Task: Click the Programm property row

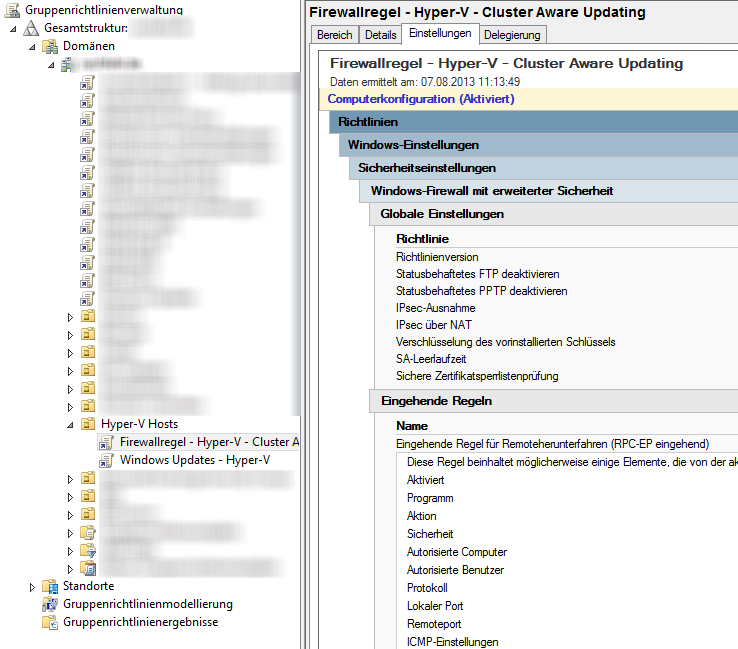Action: (430, 498)
